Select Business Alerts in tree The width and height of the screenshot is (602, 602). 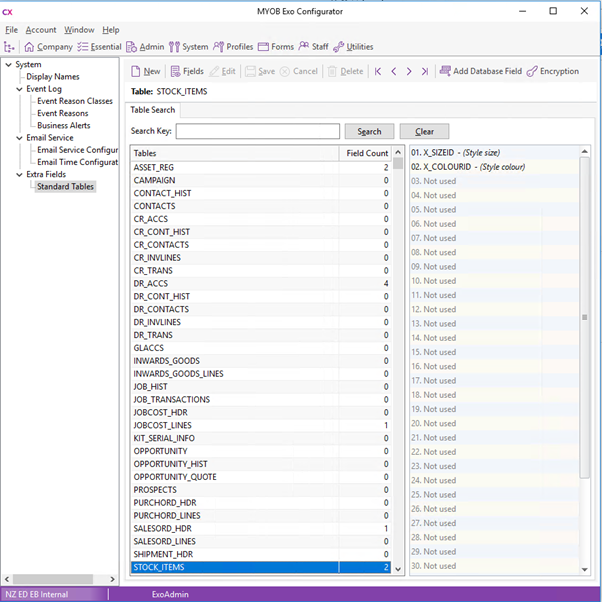click(x=64, y=126)
